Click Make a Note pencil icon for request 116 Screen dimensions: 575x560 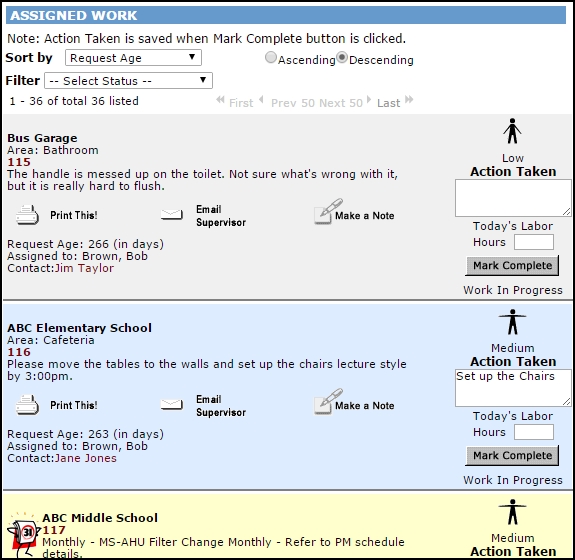point(329,401)
